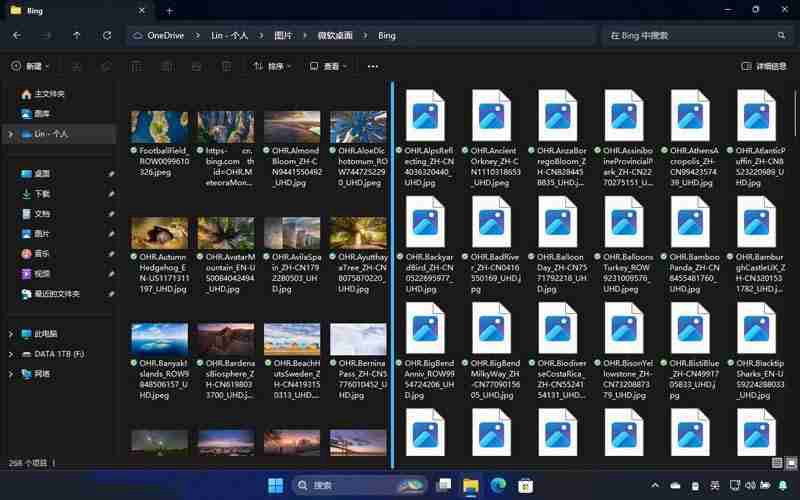This screenshot has width=800, height=500.
Task: Click the forward navigation arrow
Action: click(46, 36)
